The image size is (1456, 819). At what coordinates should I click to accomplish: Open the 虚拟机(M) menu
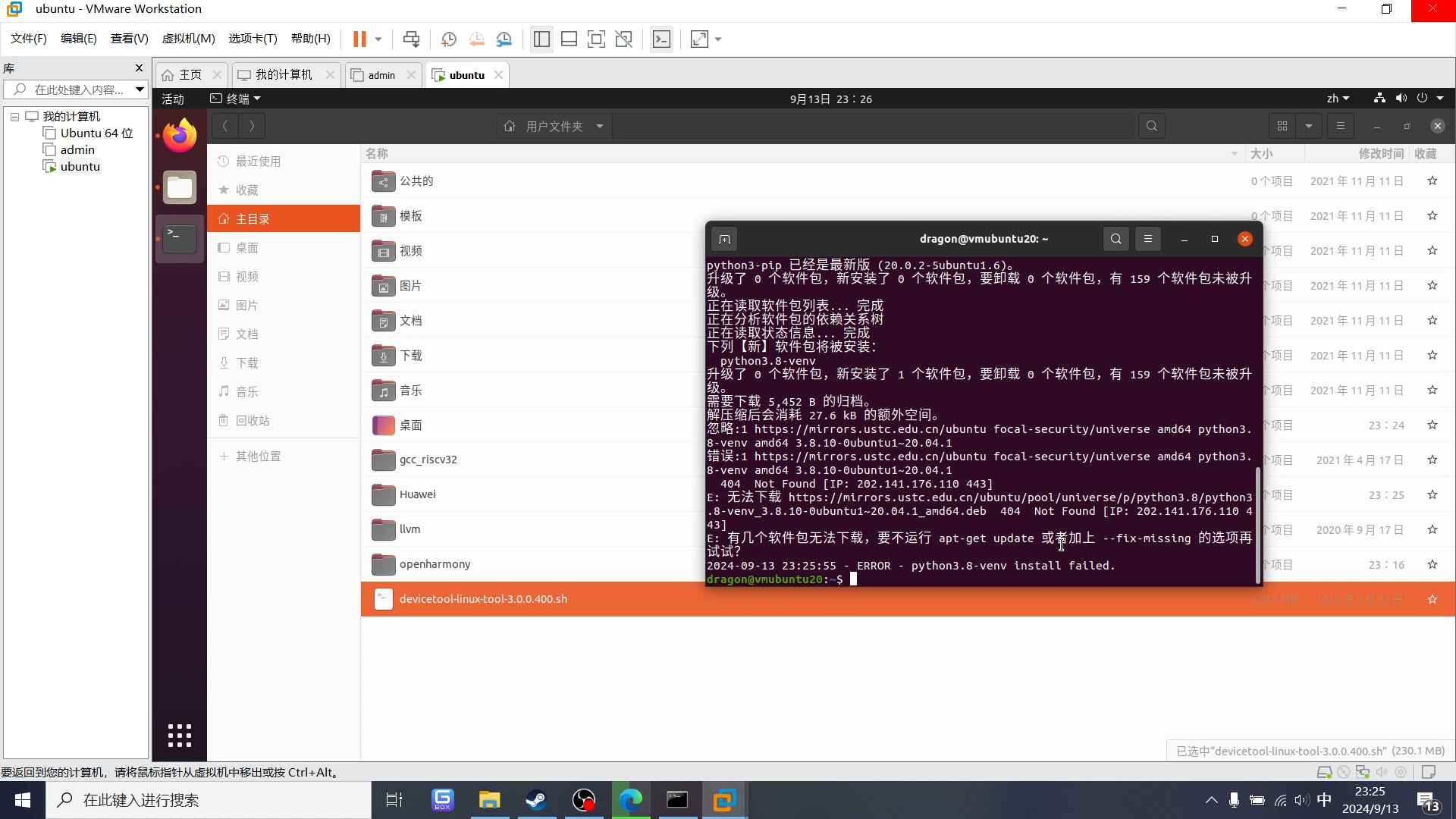(188, 39)
